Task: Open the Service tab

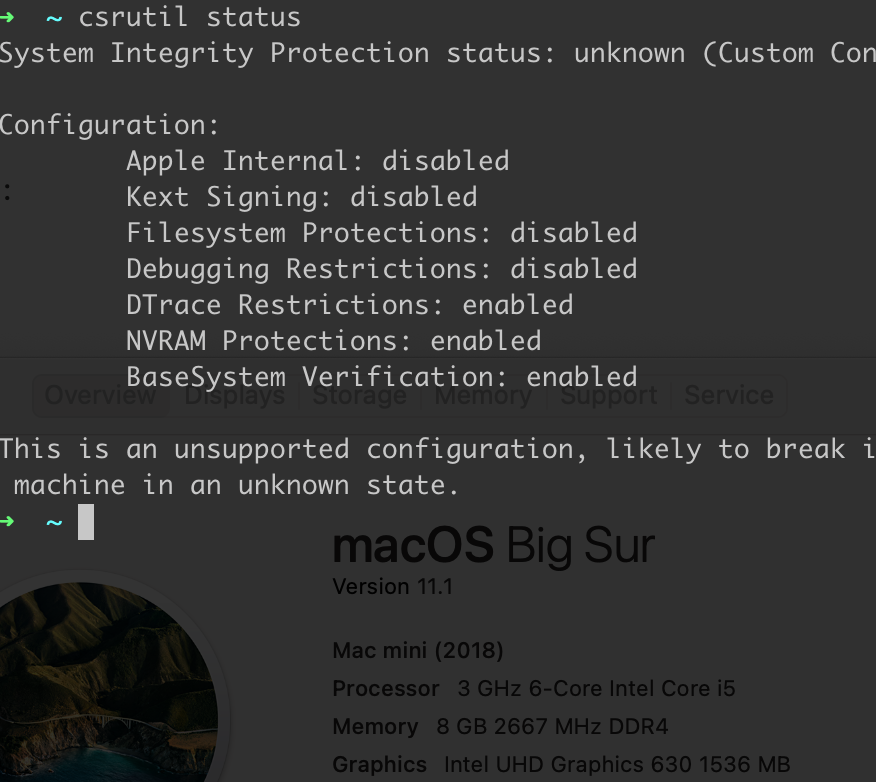Action: click(x=728, y=395)
